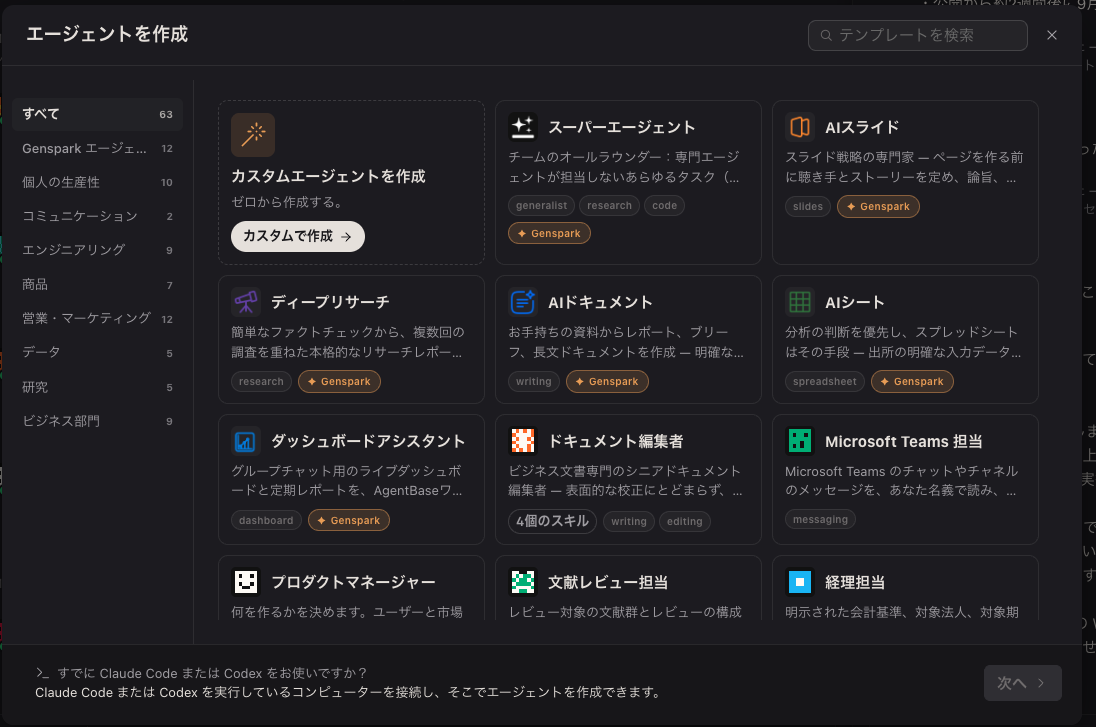This screenshot has width=1096, height=727.
Task: Click the messaging tag
Action: 820,519
